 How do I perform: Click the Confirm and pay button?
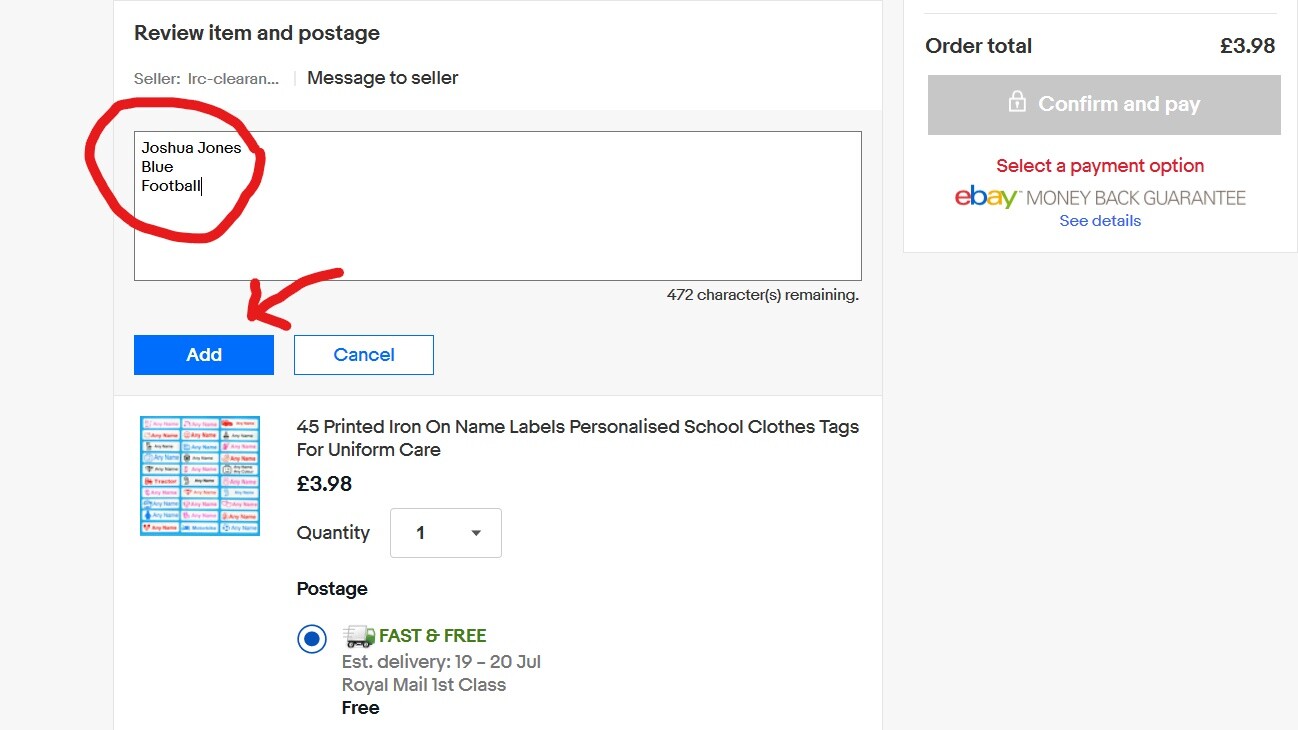(1104, 104)
